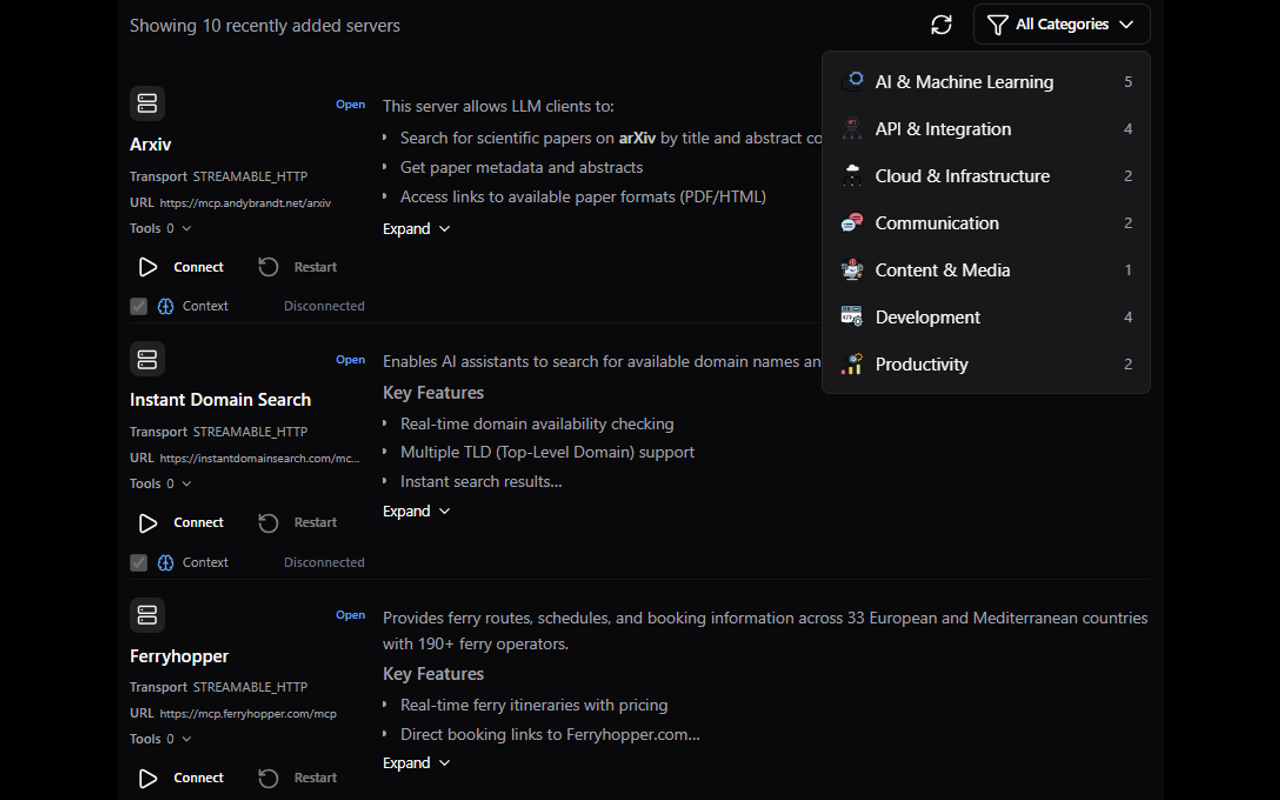Screen dimensions: 1280x800
Task: Click the Arxiv server icon
Action: (x=147, y=103)
